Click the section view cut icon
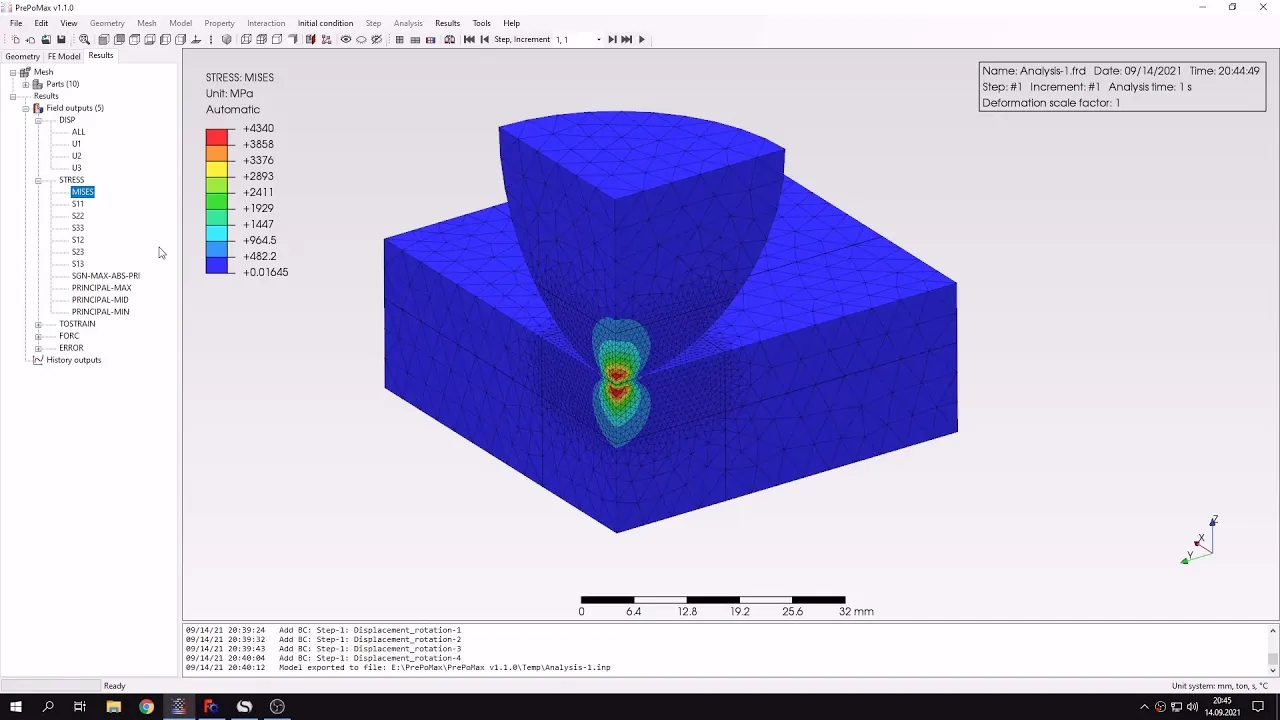Screen dimensions: 1280x720 click(310, 39)
